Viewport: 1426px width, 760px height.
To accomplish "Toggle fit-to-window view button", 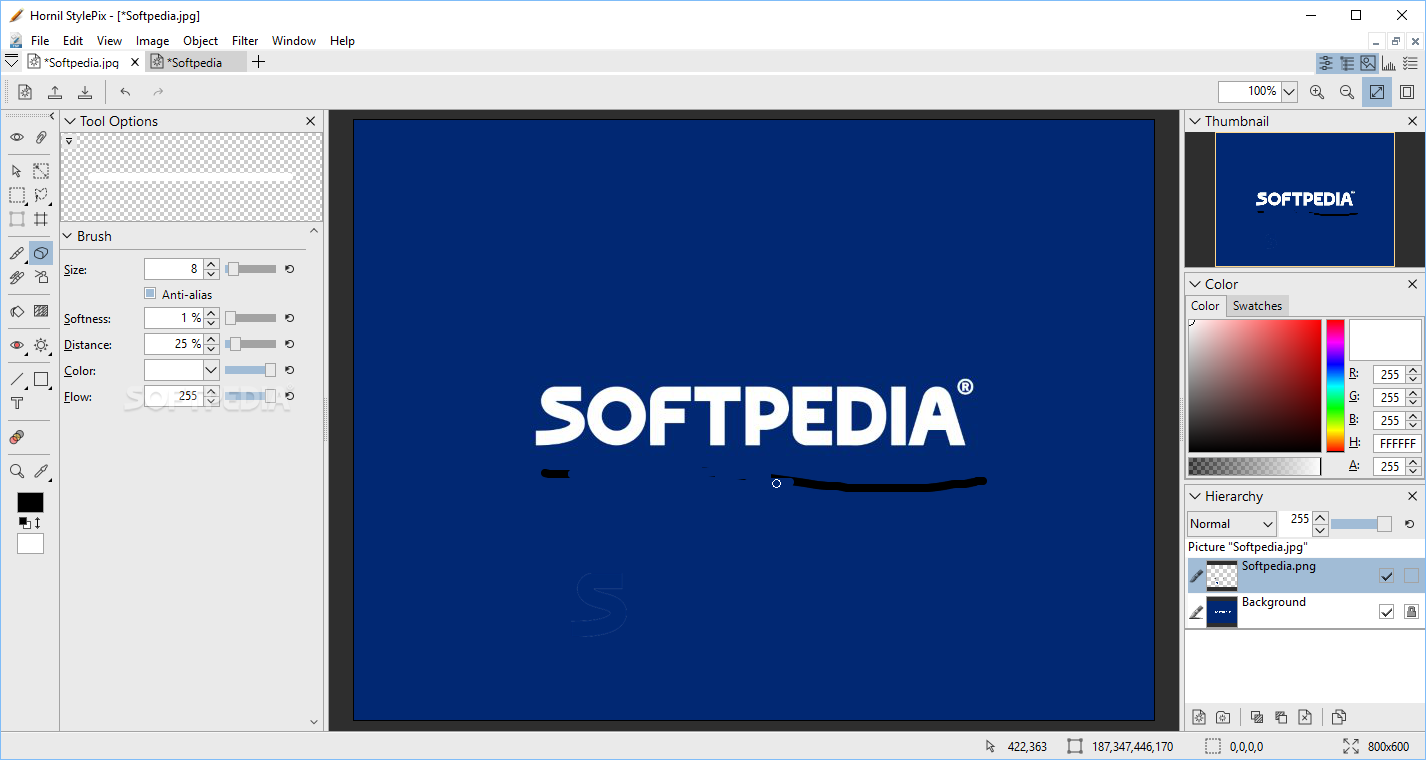I will [x=1377, y=92].
